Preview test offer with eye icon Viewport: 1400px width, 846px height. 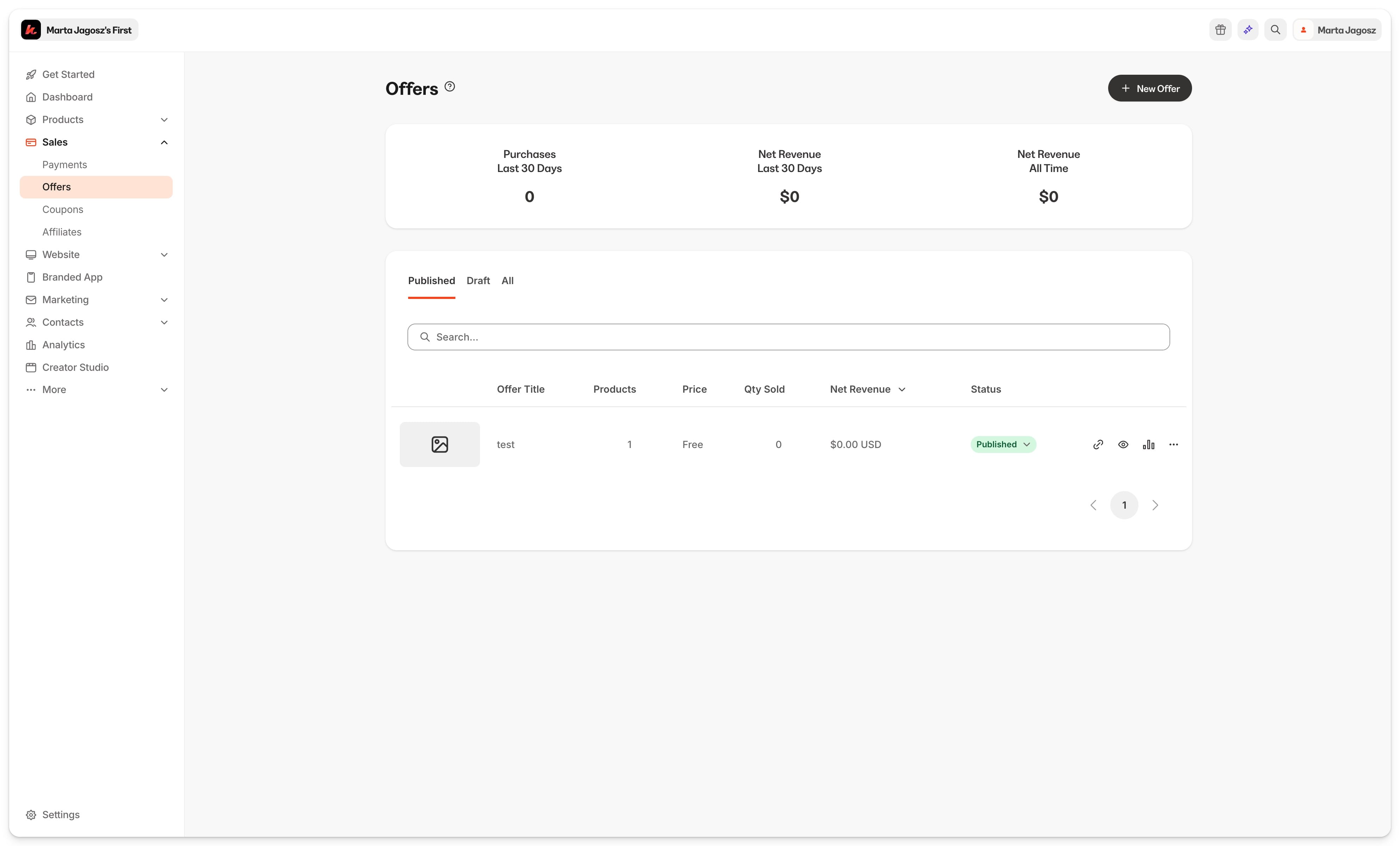tap(1123, 444)
